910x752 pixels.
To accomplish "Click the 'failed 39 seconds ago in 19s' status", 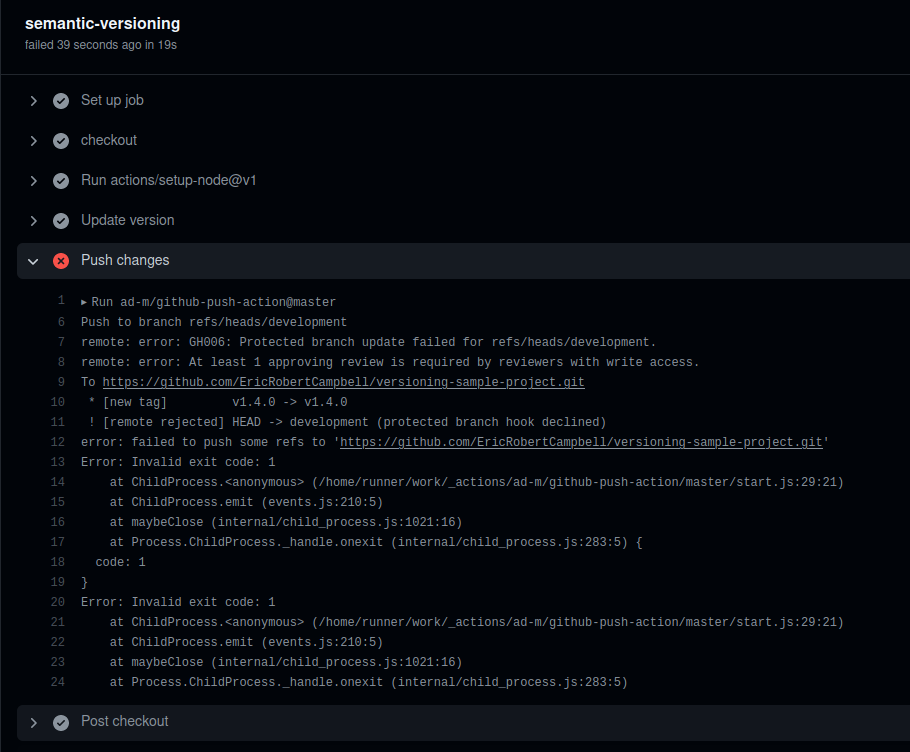I will [100, 45].
